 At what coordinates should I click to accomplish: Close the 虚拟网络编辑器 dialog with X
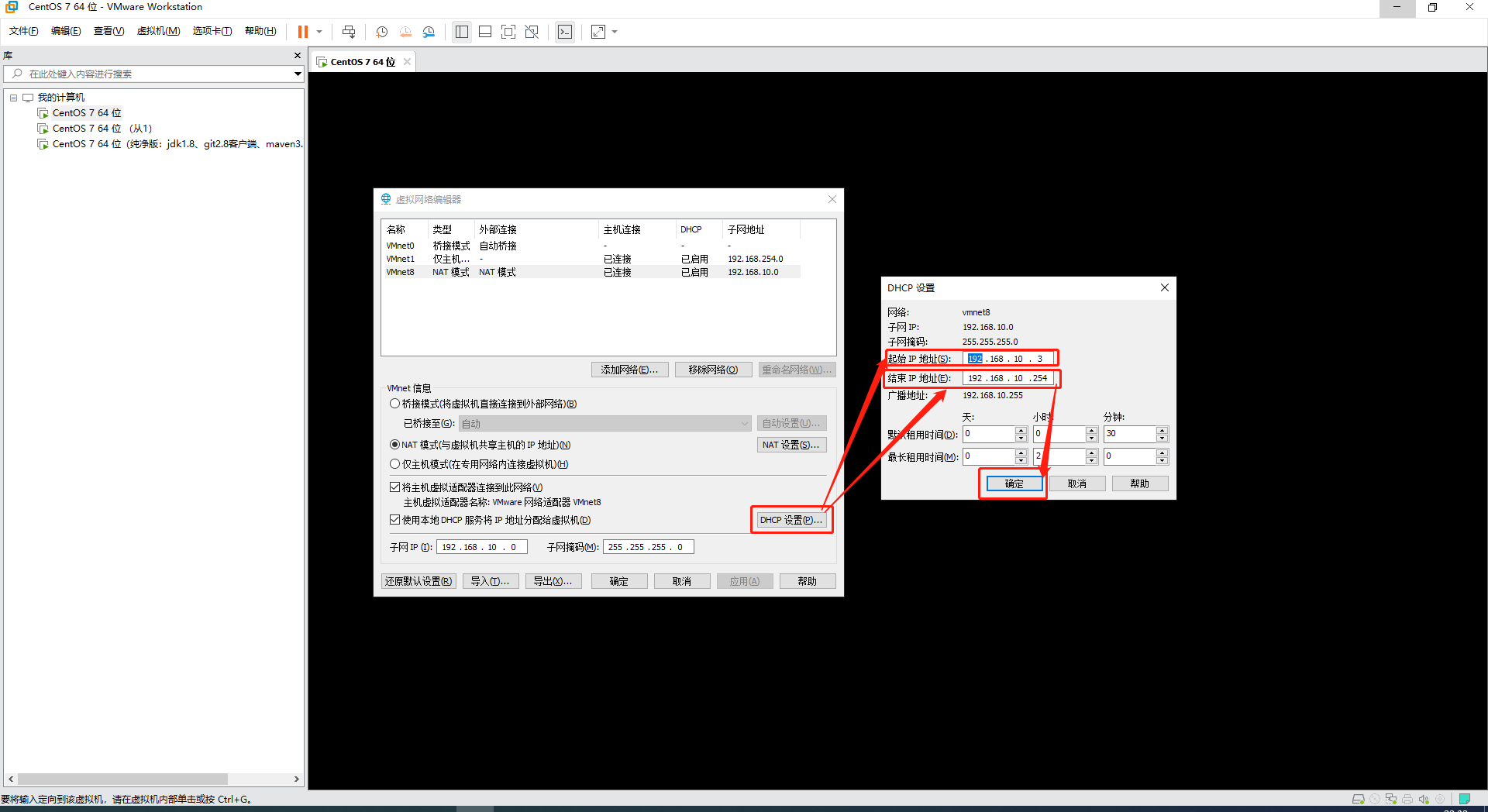pos(832,199)
